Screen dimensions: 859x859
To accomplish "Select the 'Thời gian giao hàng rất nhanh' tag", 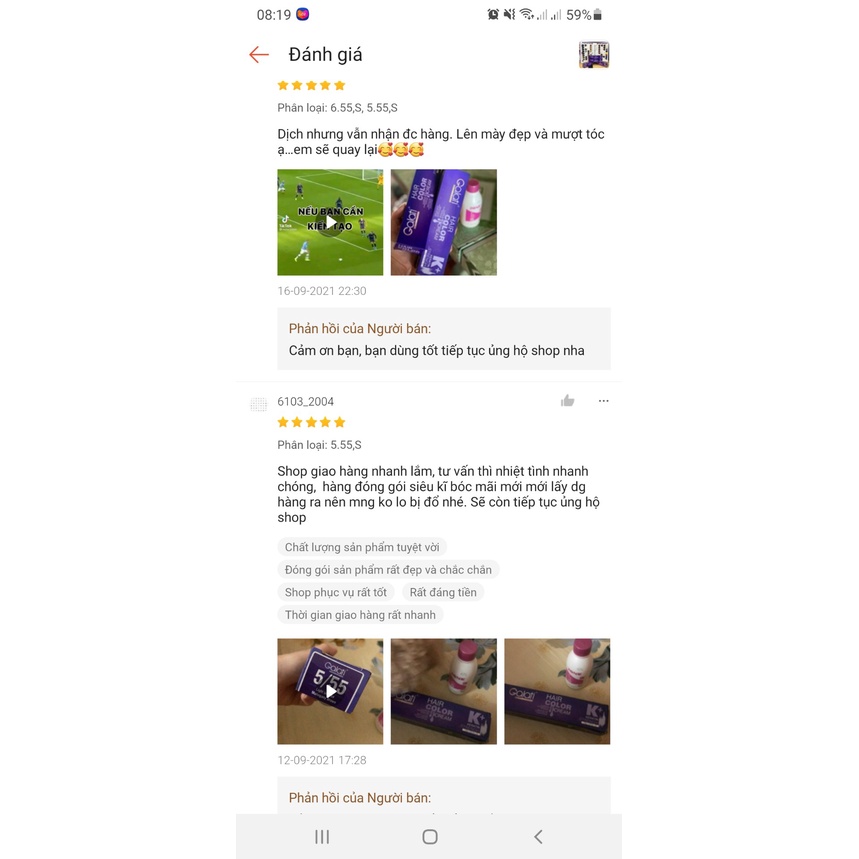I will (x=360, y=615).
